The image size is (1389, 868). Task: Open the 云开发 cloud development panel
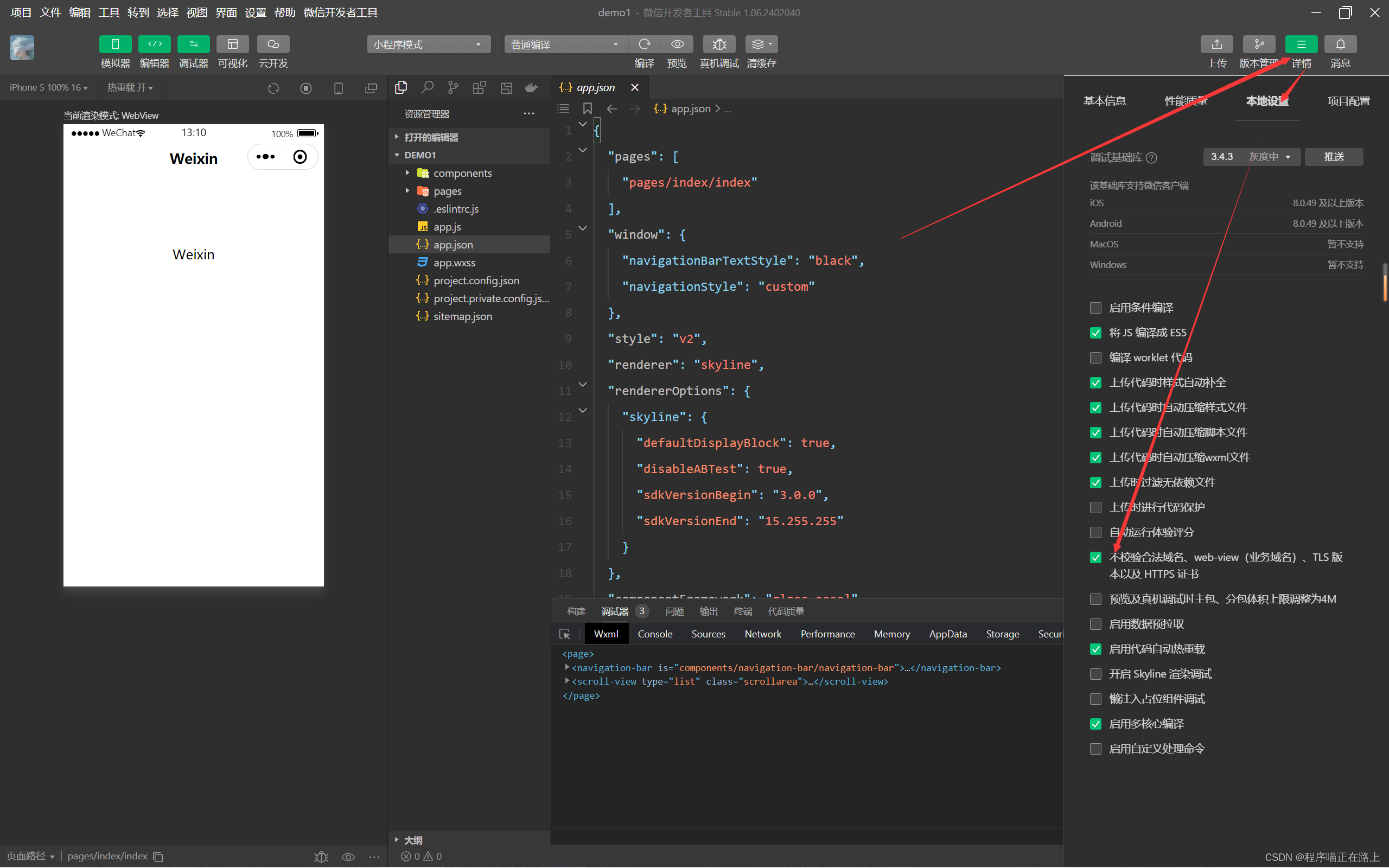pos(273,44)
